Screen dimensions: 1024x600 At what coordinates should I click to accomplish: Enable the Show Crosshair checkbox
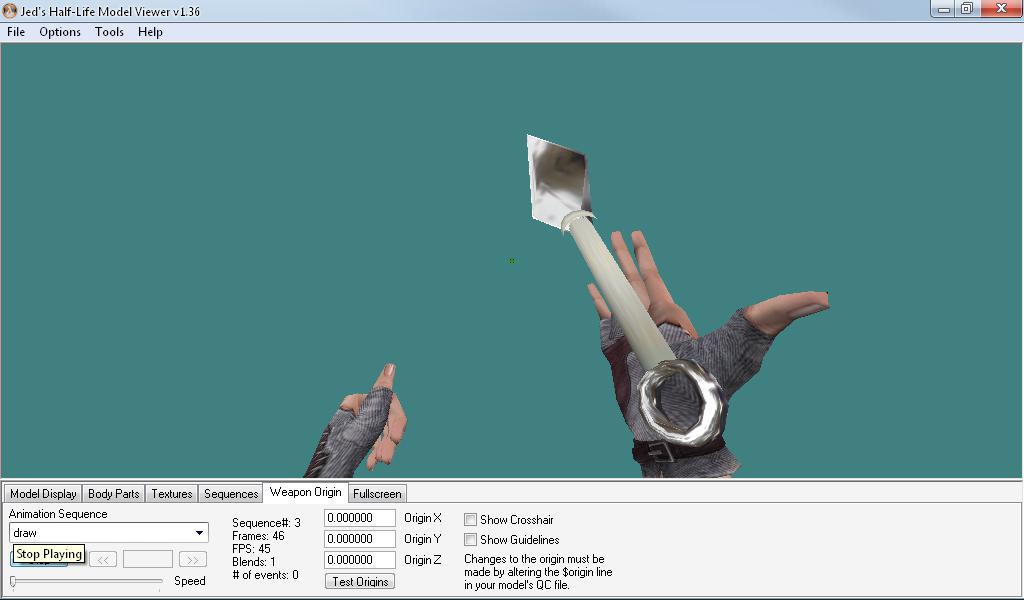coord(470,519)
